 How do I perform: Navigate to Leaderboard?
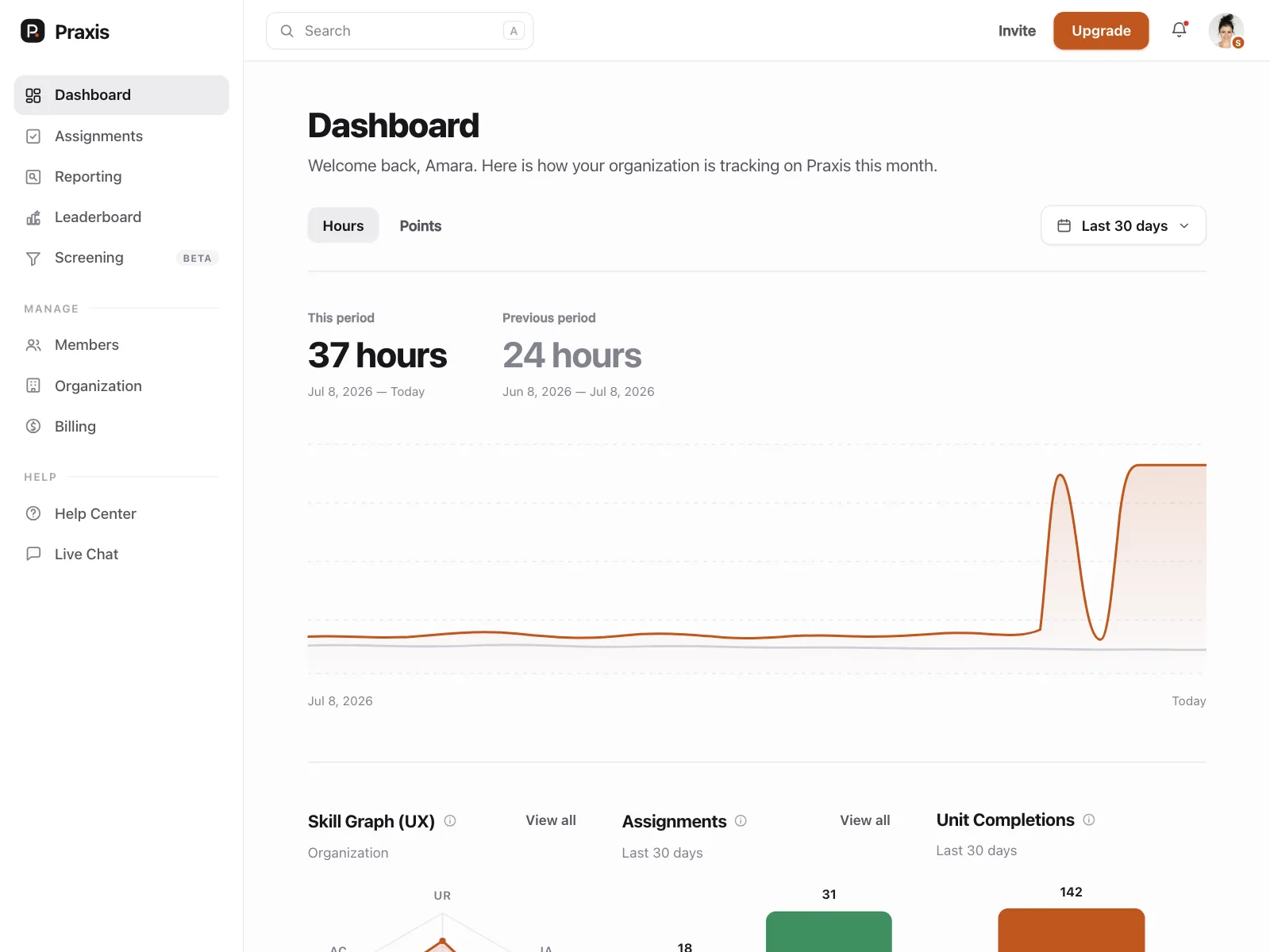[121, 217]
